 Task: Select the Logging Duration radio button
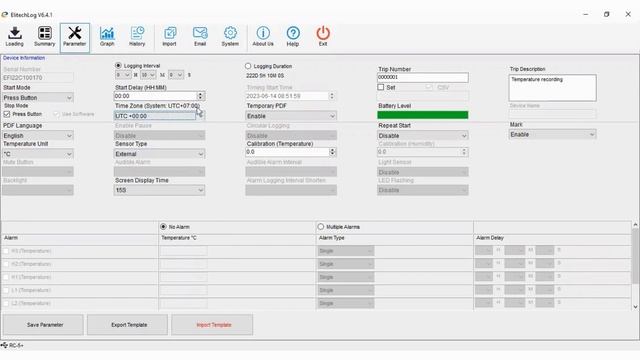[248, 66]
